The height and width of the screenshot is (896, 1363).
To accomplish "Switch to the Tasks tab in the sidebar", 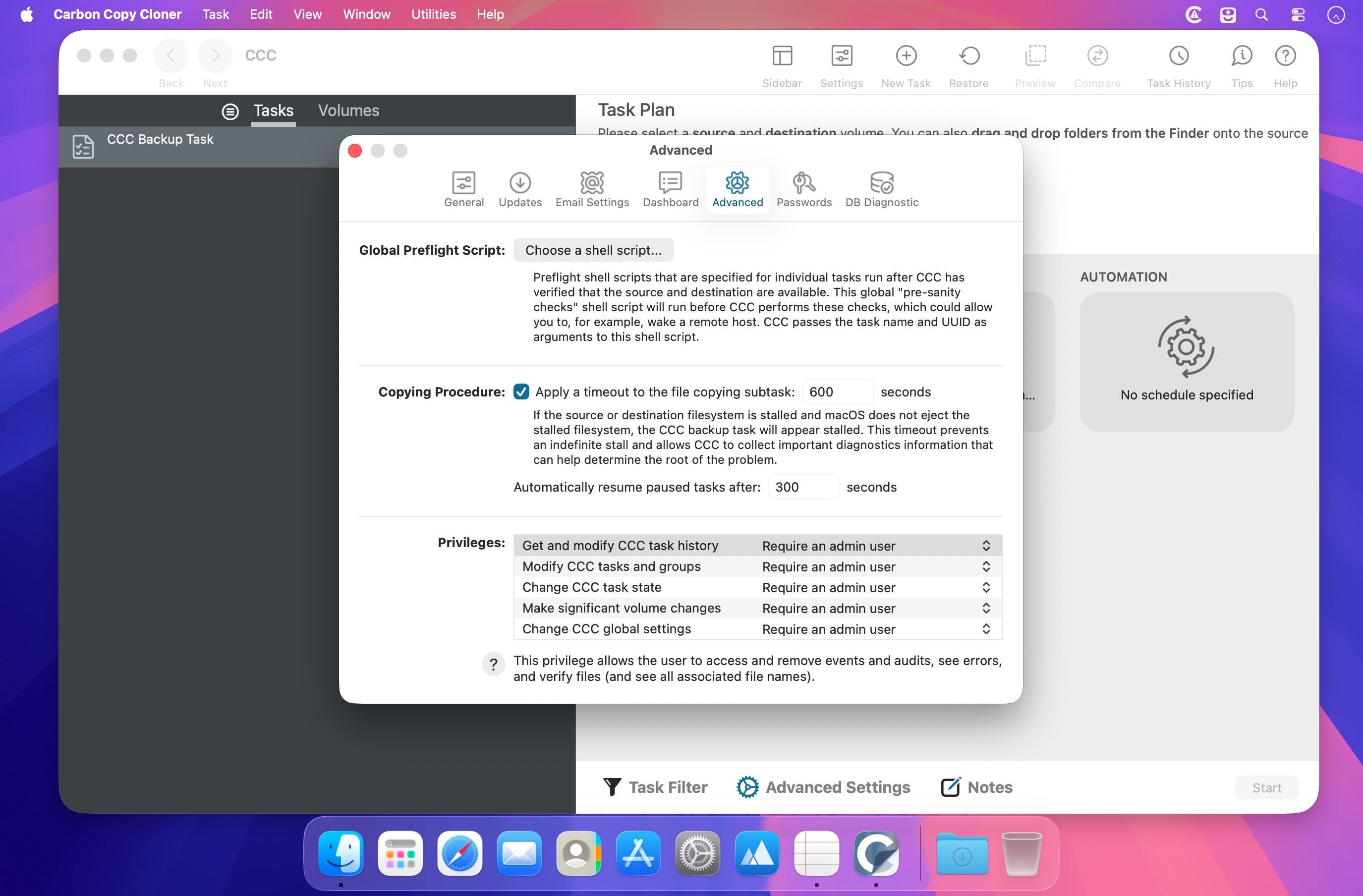I will coord(273,111).
